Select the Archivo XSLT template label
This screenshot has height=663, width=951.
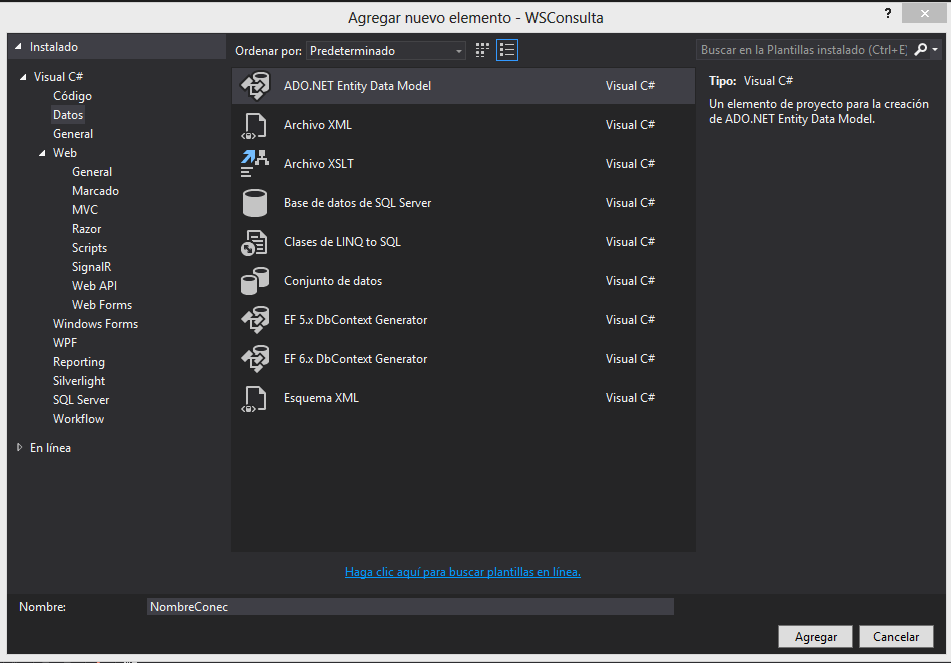(x=319, y=164)
